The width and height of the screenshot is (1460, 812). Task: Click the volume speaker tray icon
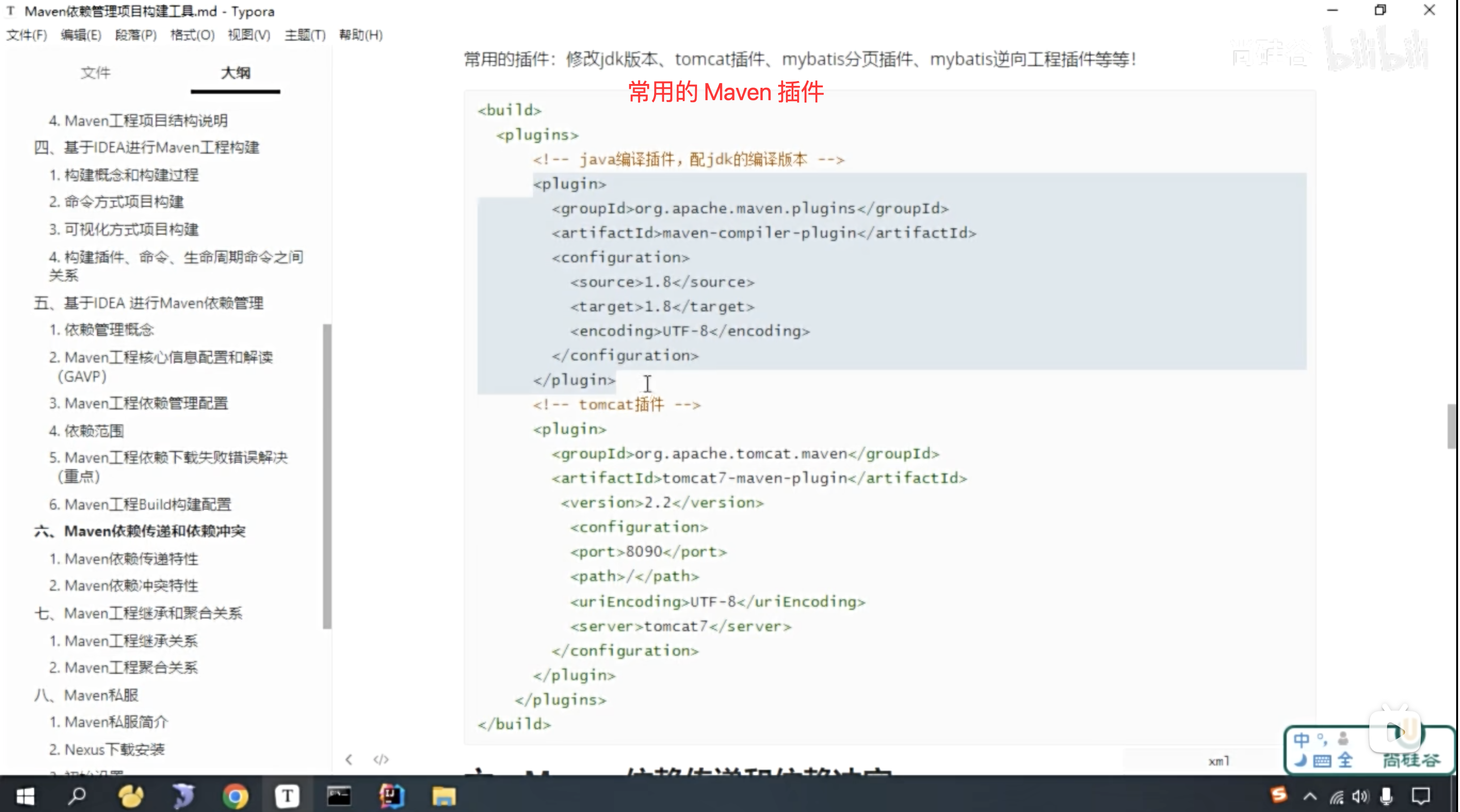pos(1360,797)
